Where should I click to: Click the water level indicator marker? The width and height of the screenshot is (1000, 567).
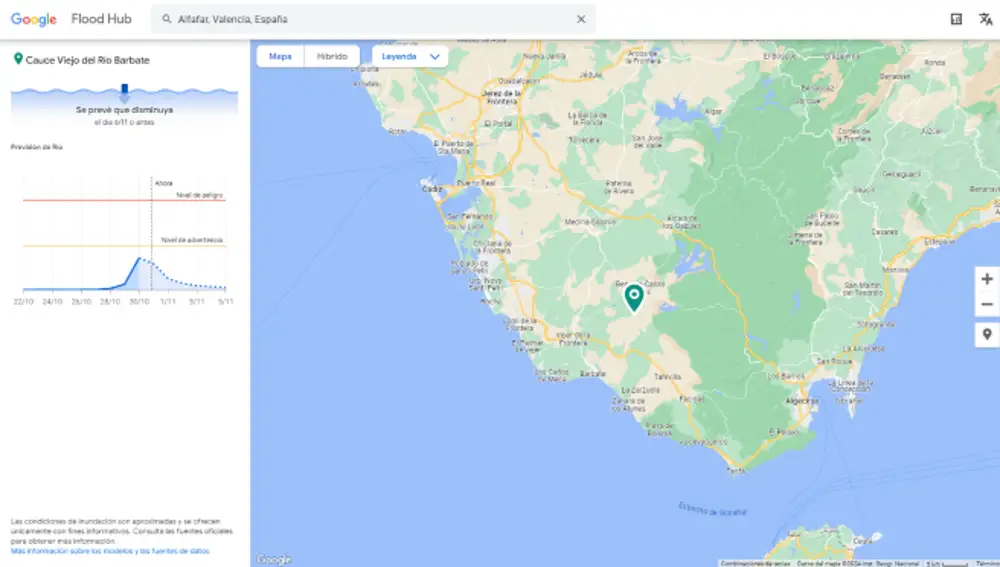click(125, 92)
